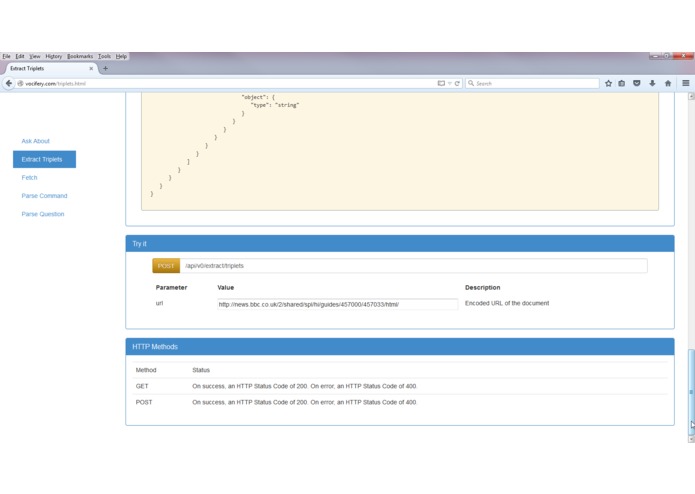Click the Description column header
Image resolution: width=695 pixels, height=494 pixels.
pyautogui.click(x=483, y=288)
